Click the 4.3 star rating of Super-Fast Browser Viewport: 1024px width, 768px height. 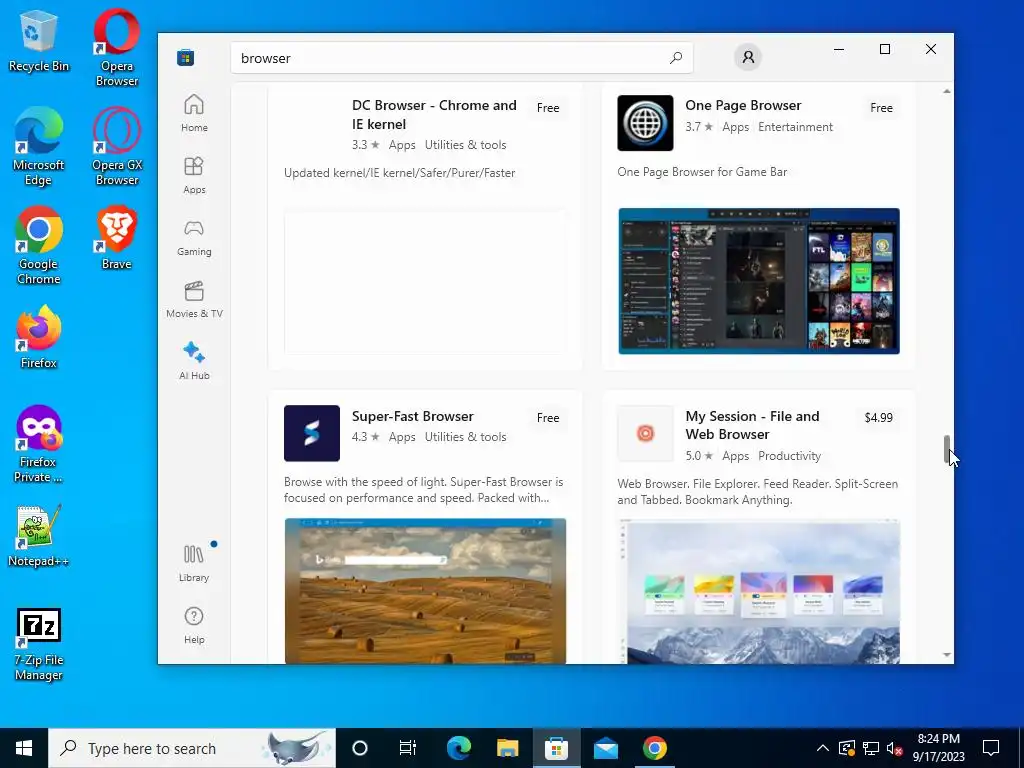(366, 437)
